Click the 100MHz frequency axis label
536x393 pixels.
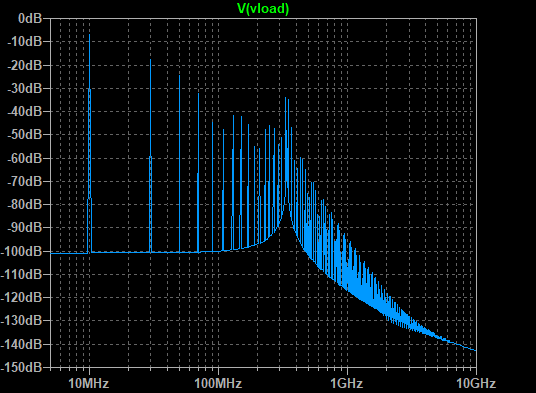coord(218,383)
